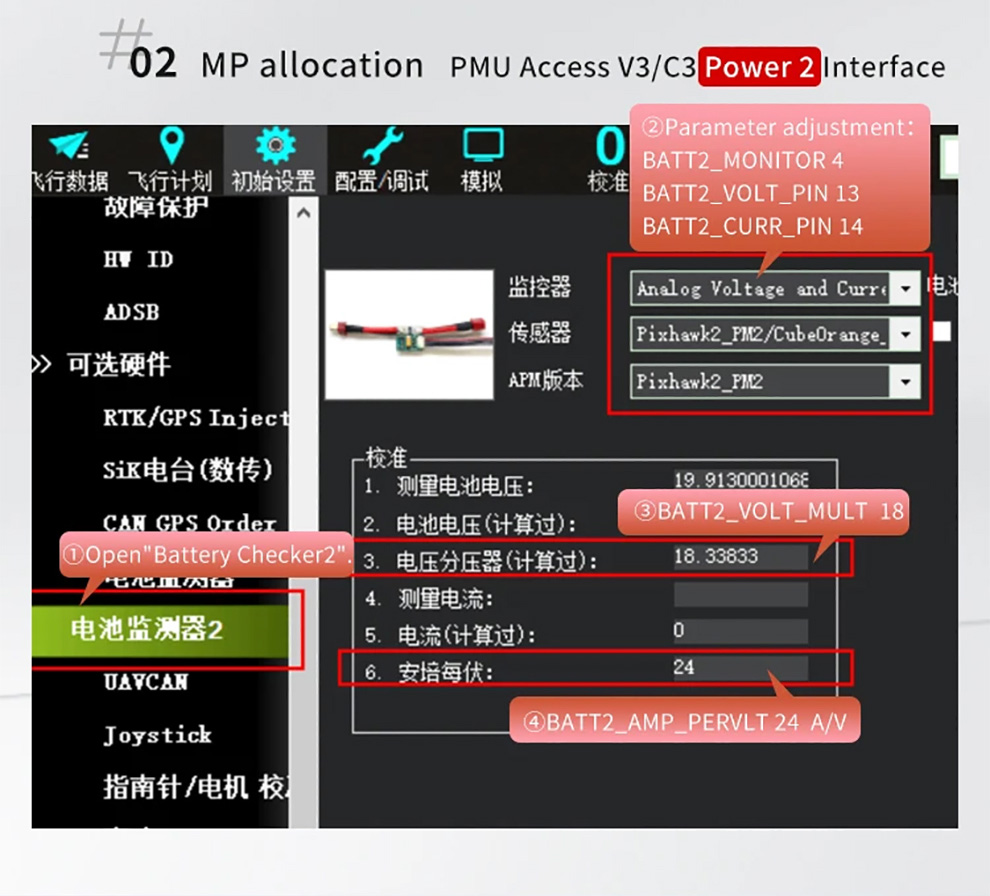The image size is (990, 896).
Task: Toggle the checkbox right of sensor dropdown
Action: [x=941, y=332]
